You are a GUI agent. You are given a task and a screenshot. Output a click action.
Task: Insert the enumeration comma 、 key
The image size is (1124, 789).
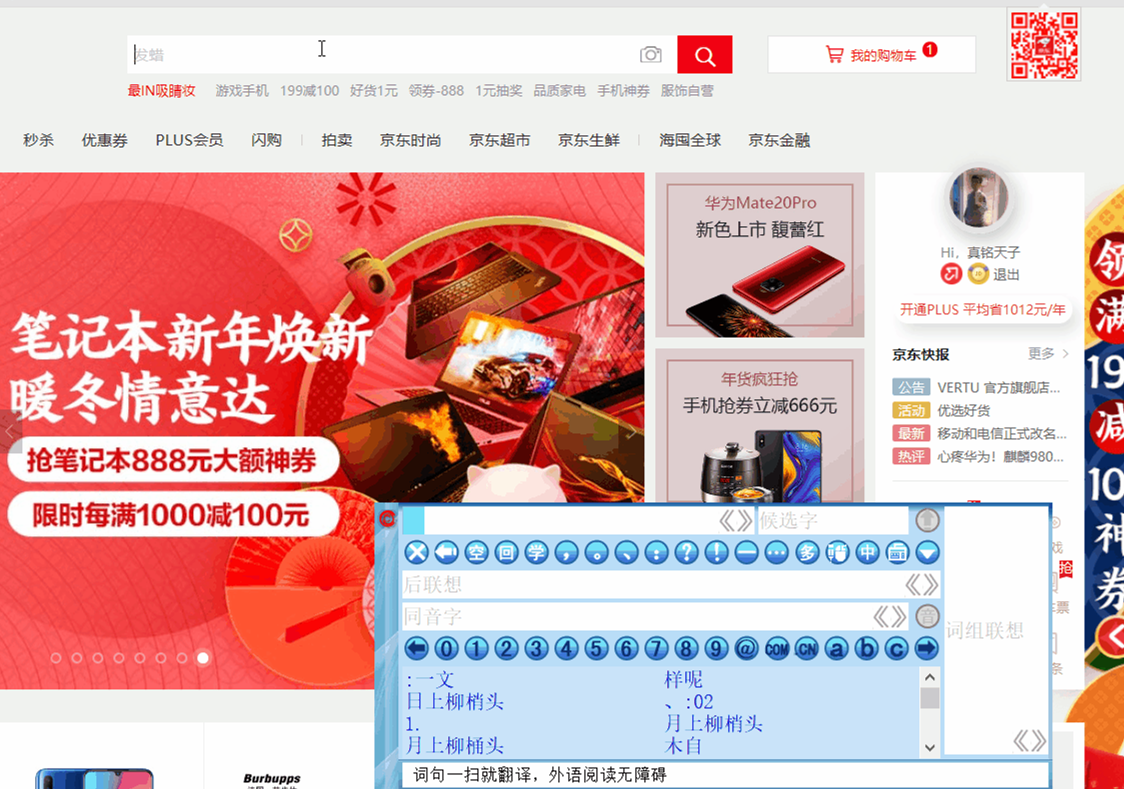pos(627,553)
